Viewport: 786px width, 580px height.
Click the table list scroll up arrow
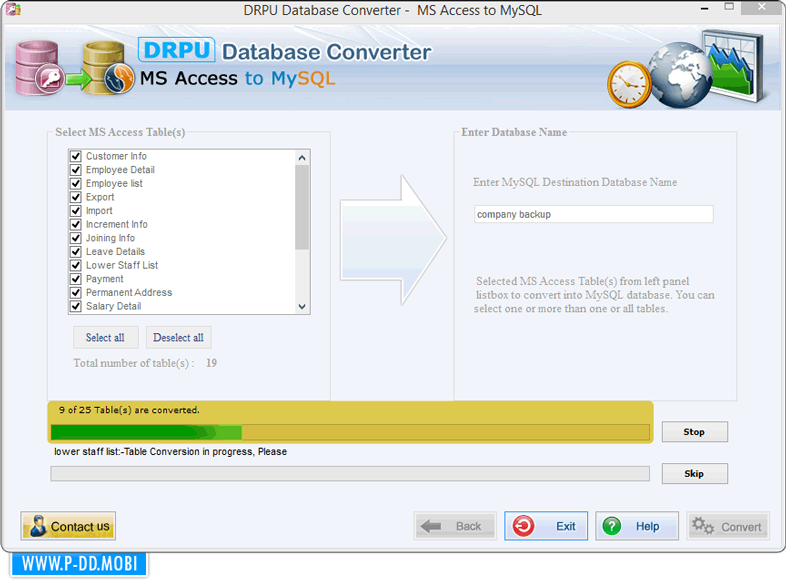[302, 158]
